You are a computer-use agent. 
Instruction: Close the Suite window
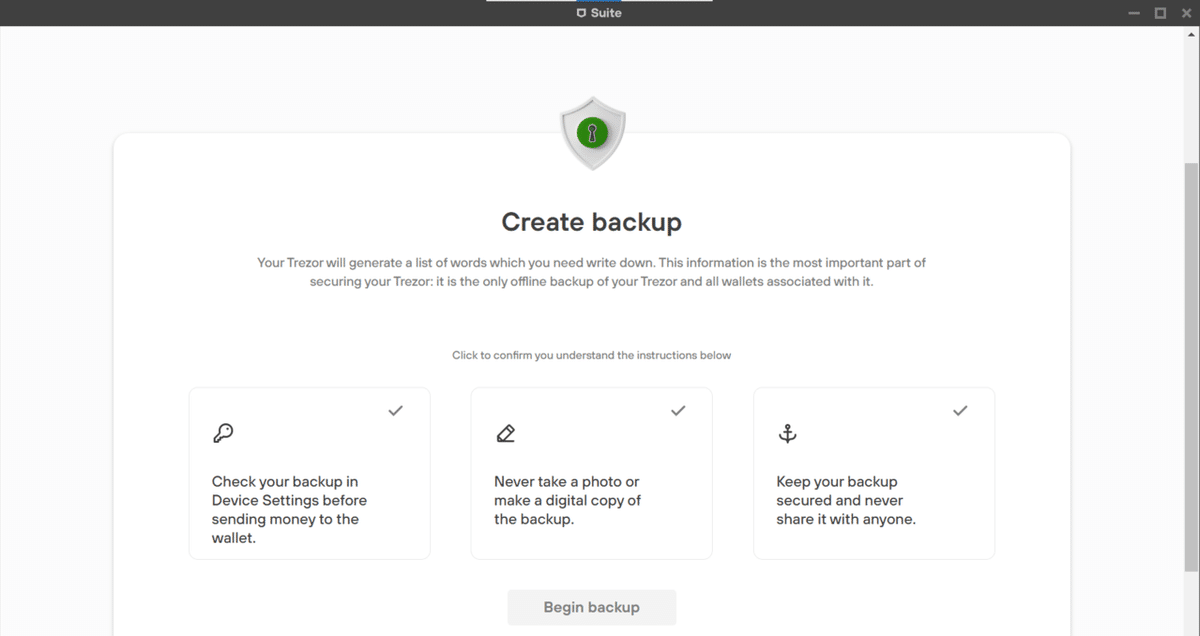tap(1186, 13)
